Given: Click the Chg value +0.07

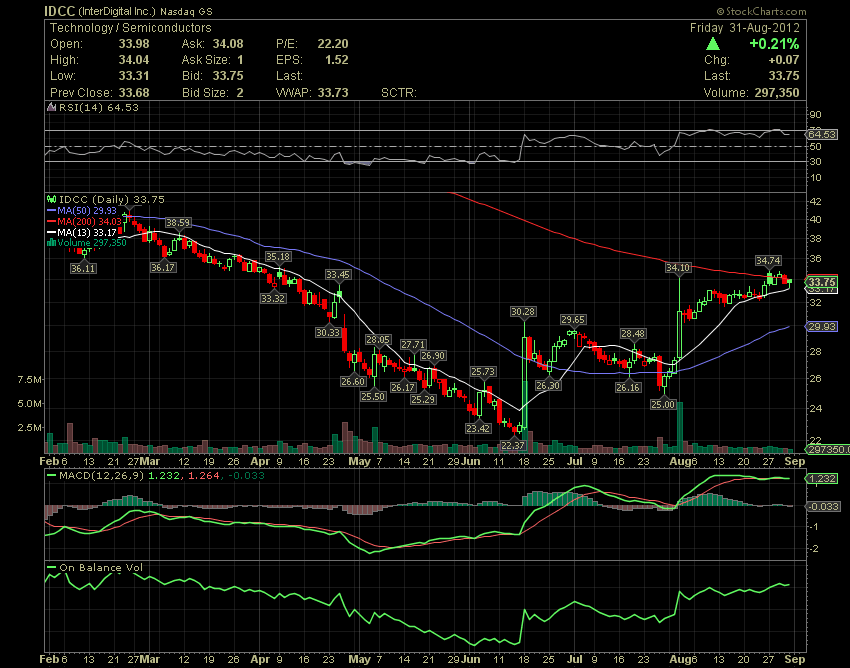Looking at the screenshot, I should click(x=783, y=60).
